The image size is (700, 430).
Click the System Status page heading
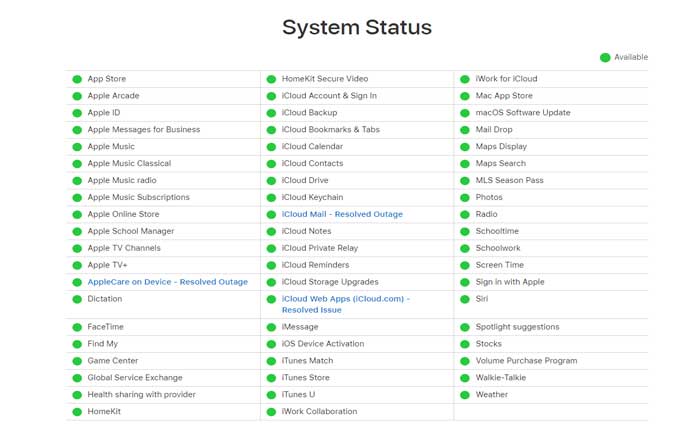click(357, 26)
